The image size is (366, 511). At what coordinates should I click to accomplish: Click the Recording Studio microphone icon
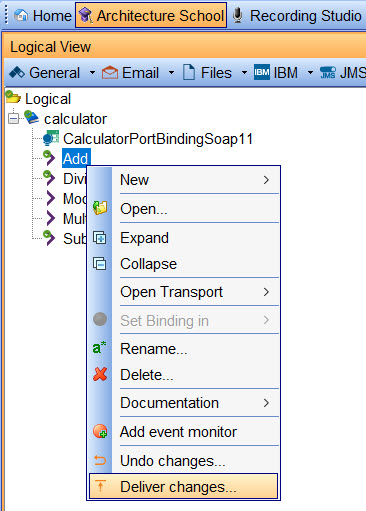tap(237, 15)
